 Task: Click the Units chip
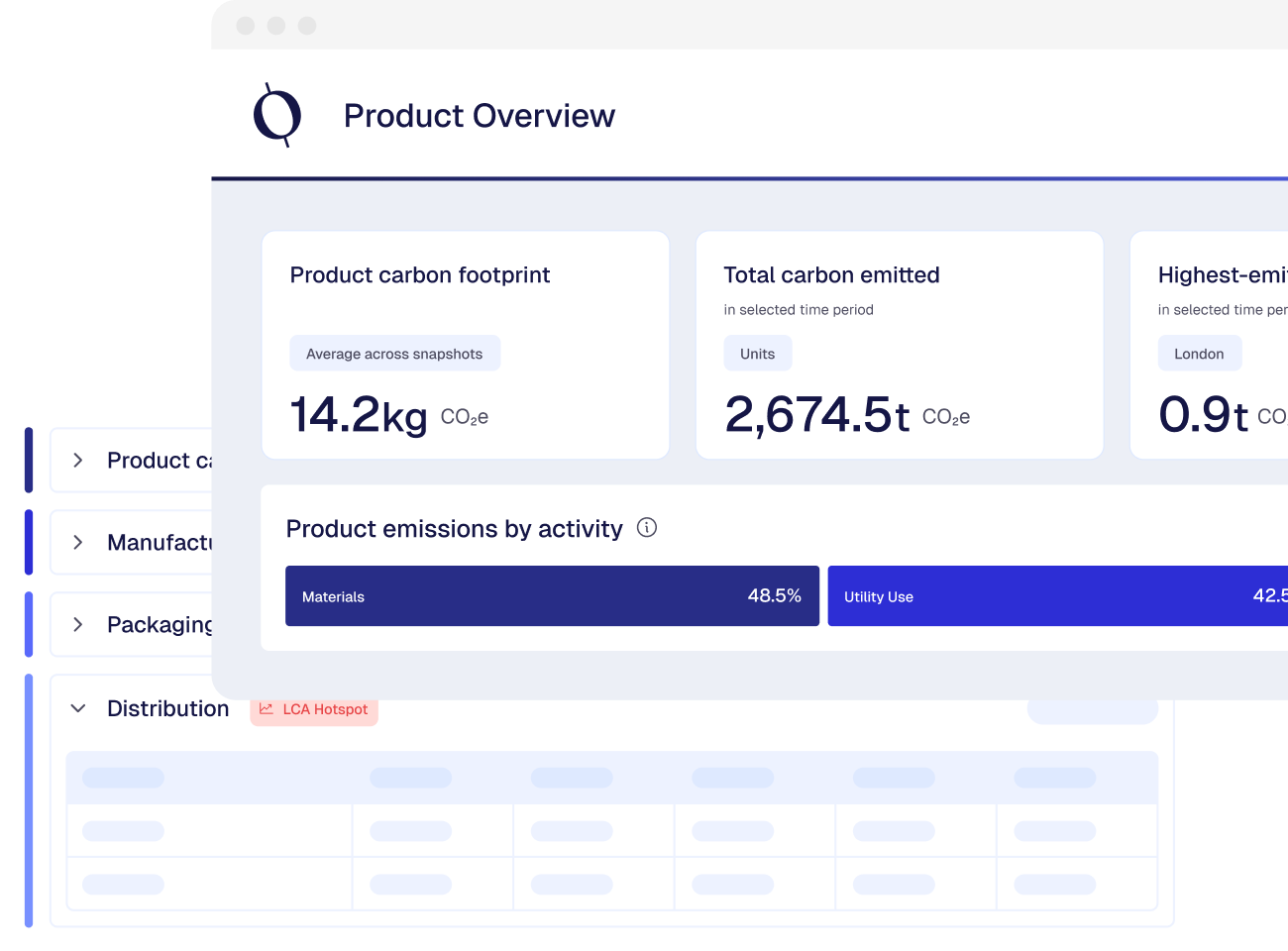point(757,354)
